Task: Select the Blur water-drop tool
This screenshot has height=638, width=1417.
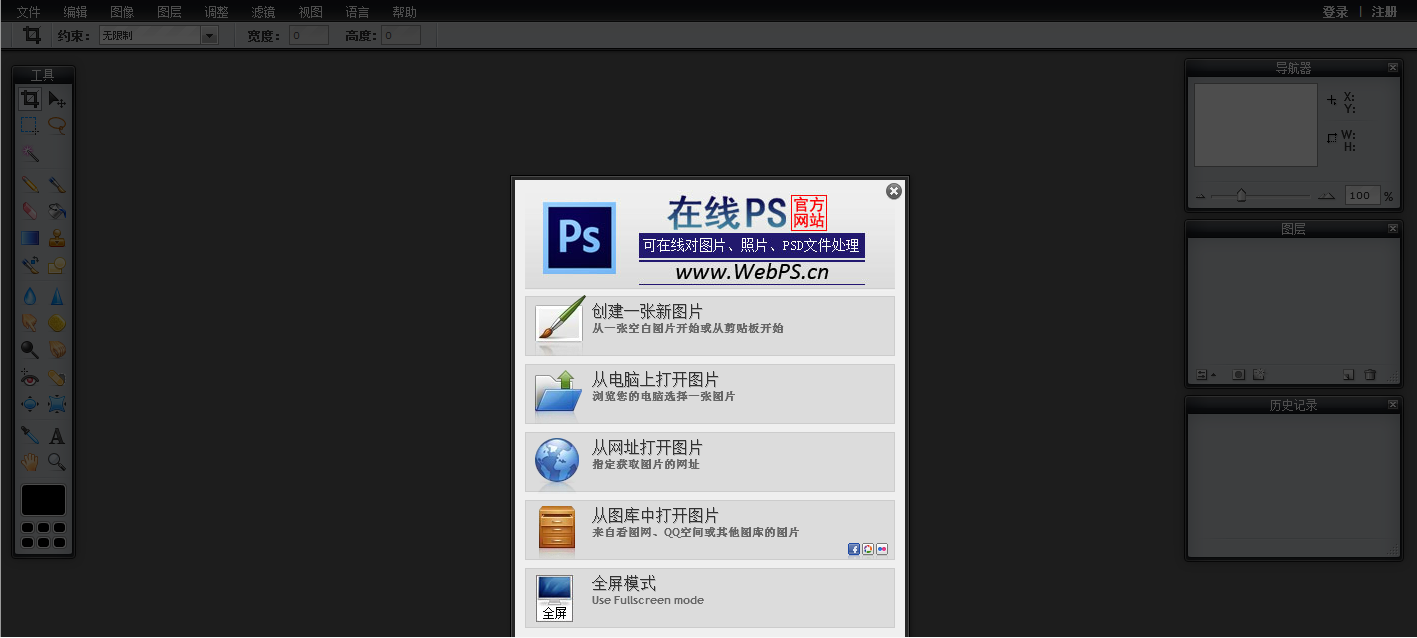Action: (30, 296)
